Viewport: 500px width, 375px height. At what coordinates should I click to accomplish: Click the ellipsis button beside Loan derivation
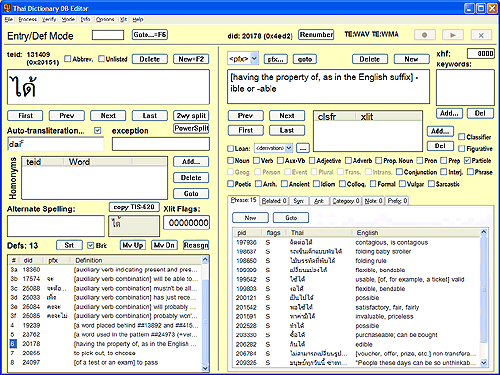(303, 148)
